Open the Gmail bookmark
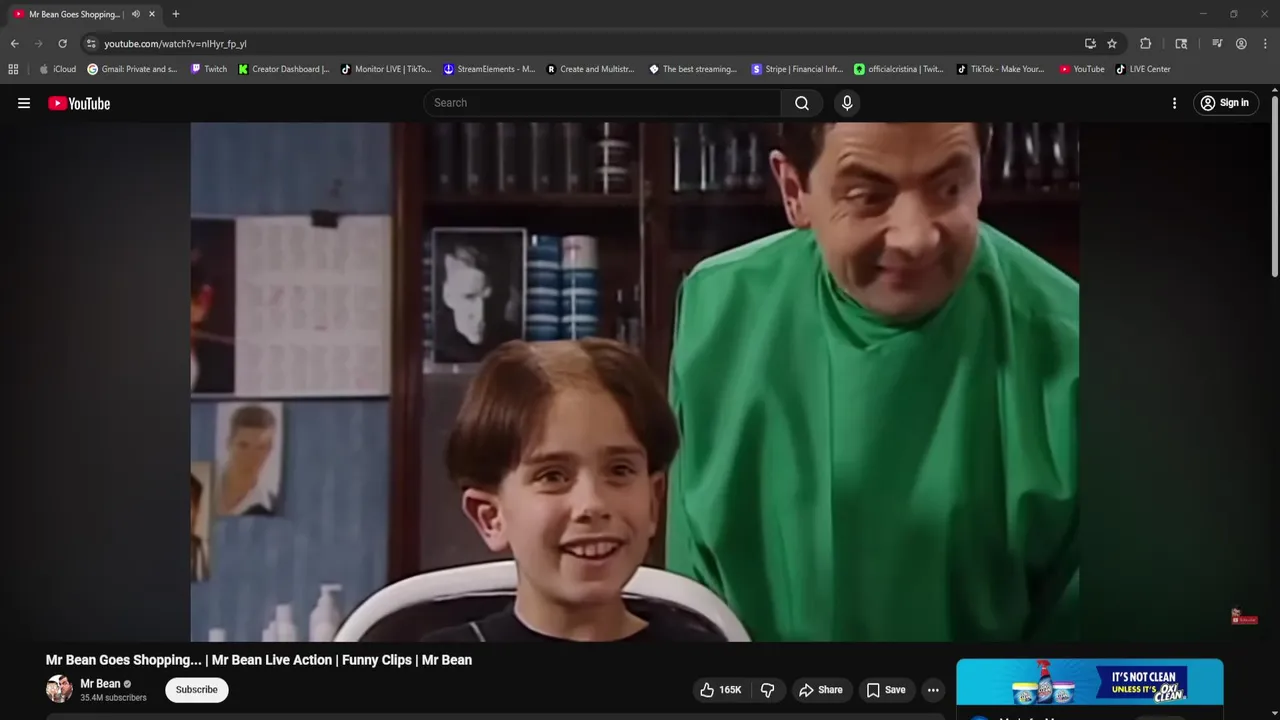 coord(133,69)
